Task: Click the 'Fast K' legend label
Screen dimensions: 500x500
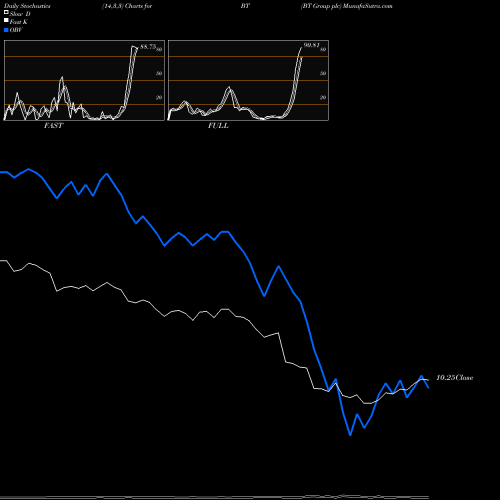Action: pos(18,22)
